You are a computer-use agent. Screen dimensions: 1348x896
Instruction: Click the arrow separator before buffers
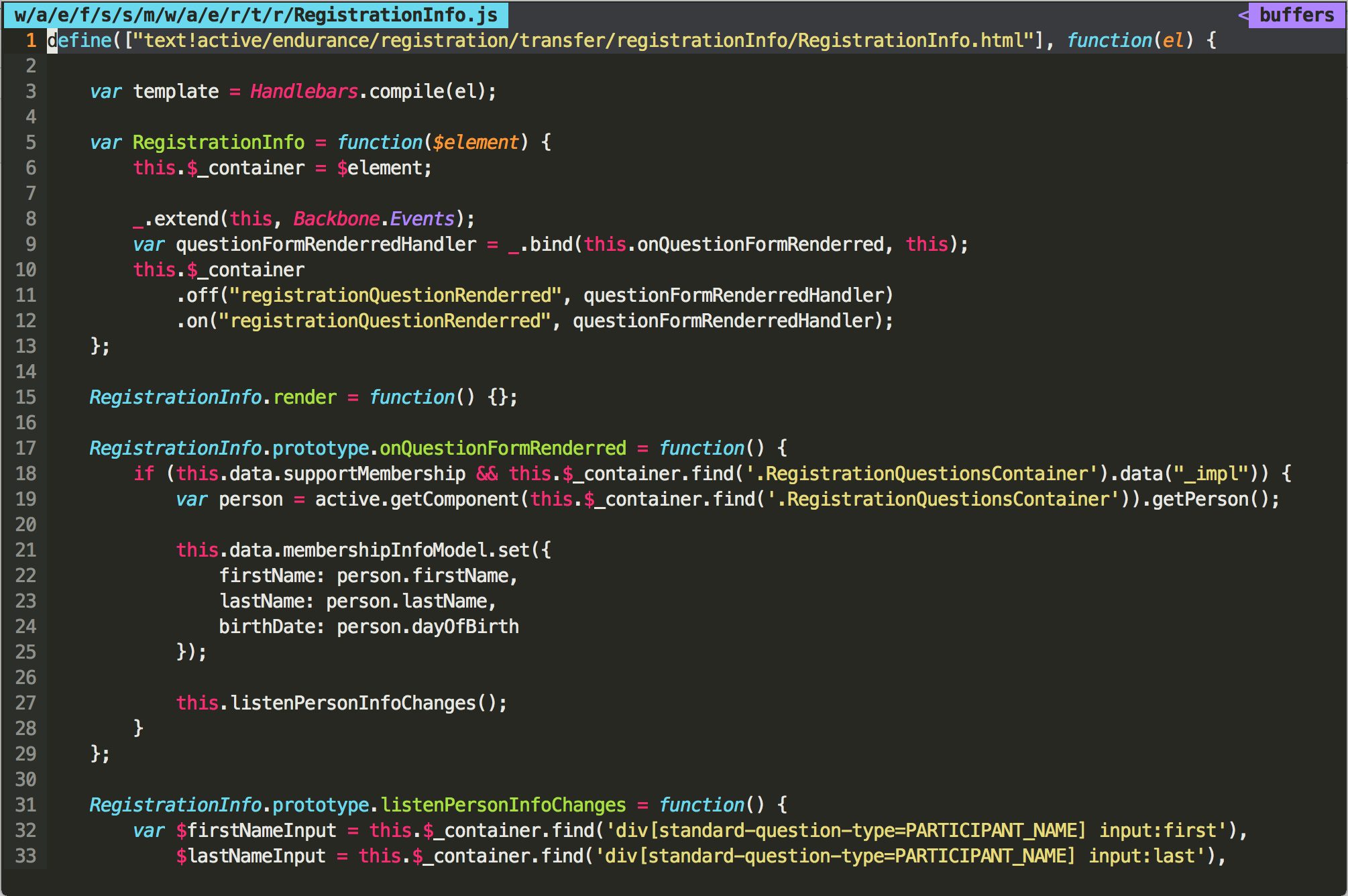pos(1243,15)
